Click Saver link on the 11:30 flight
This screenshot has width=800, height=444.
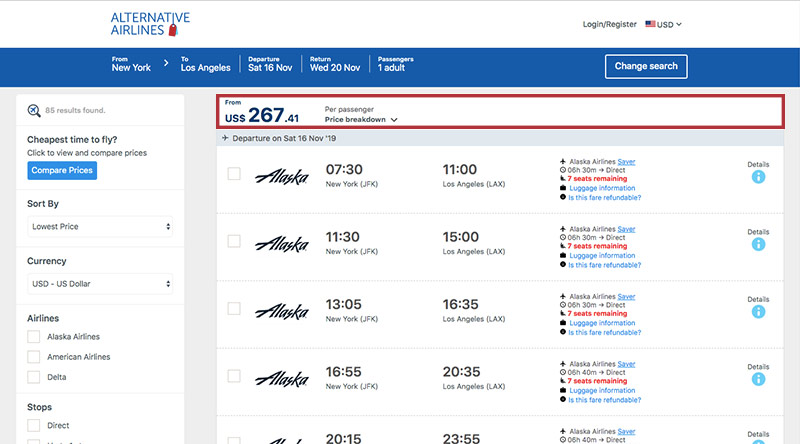pos(626,229)
